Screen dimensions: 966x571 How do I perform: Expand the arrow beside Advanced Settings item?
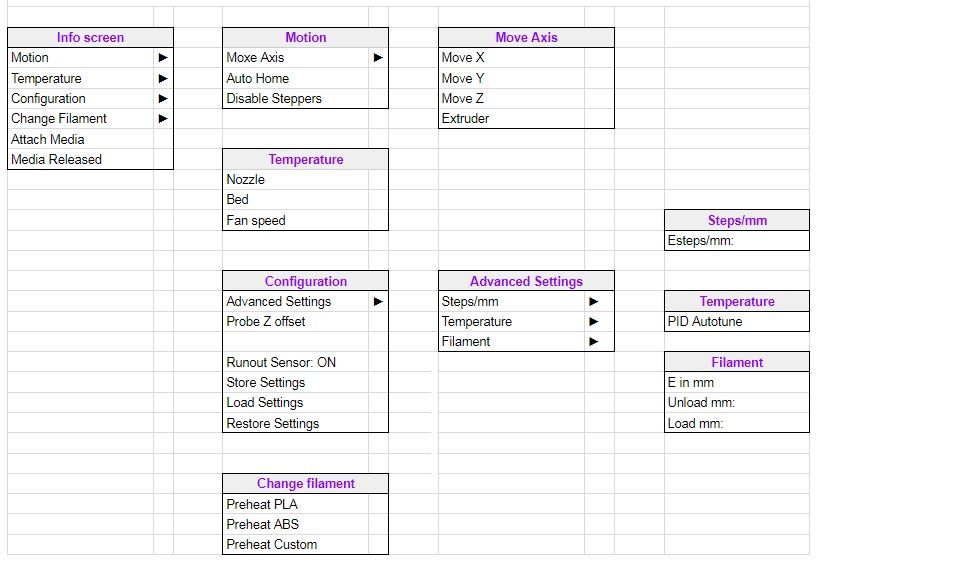coord(378,301)
